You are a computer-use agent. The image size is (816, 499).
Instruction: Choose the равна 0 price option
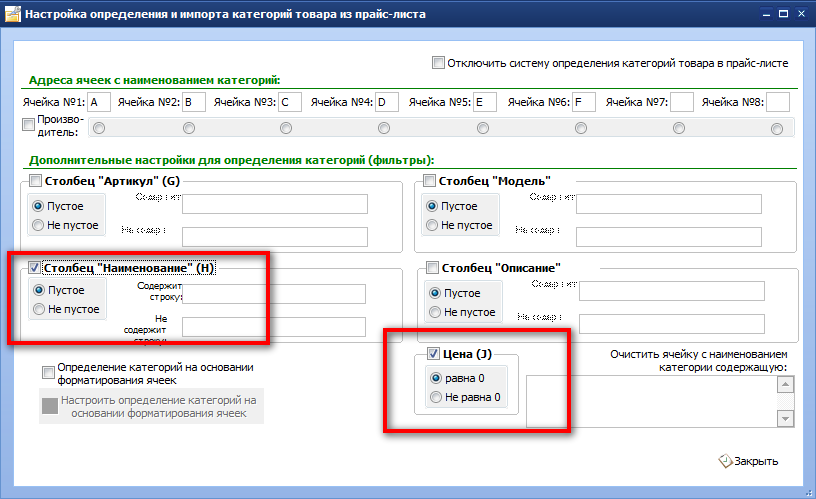436,378
